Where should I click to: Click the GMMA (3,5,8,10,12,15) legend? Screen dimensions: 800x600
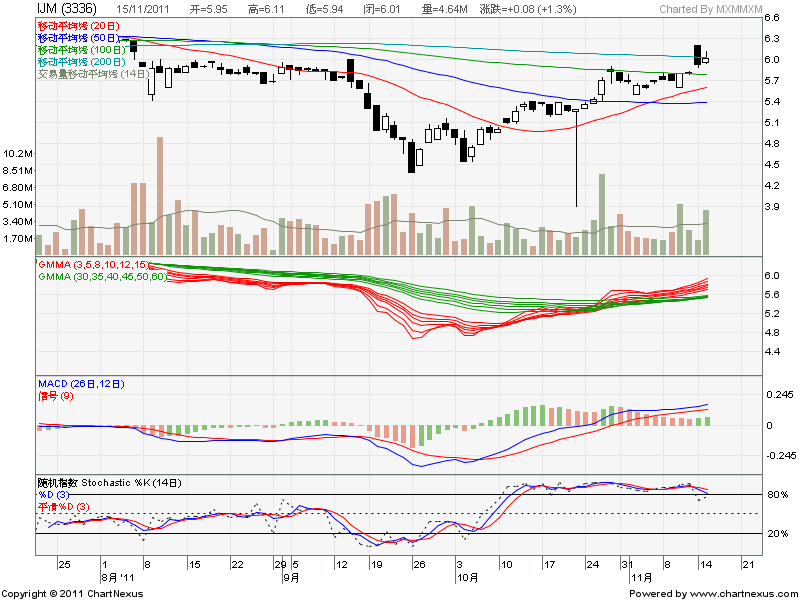(x=91, y=264)
